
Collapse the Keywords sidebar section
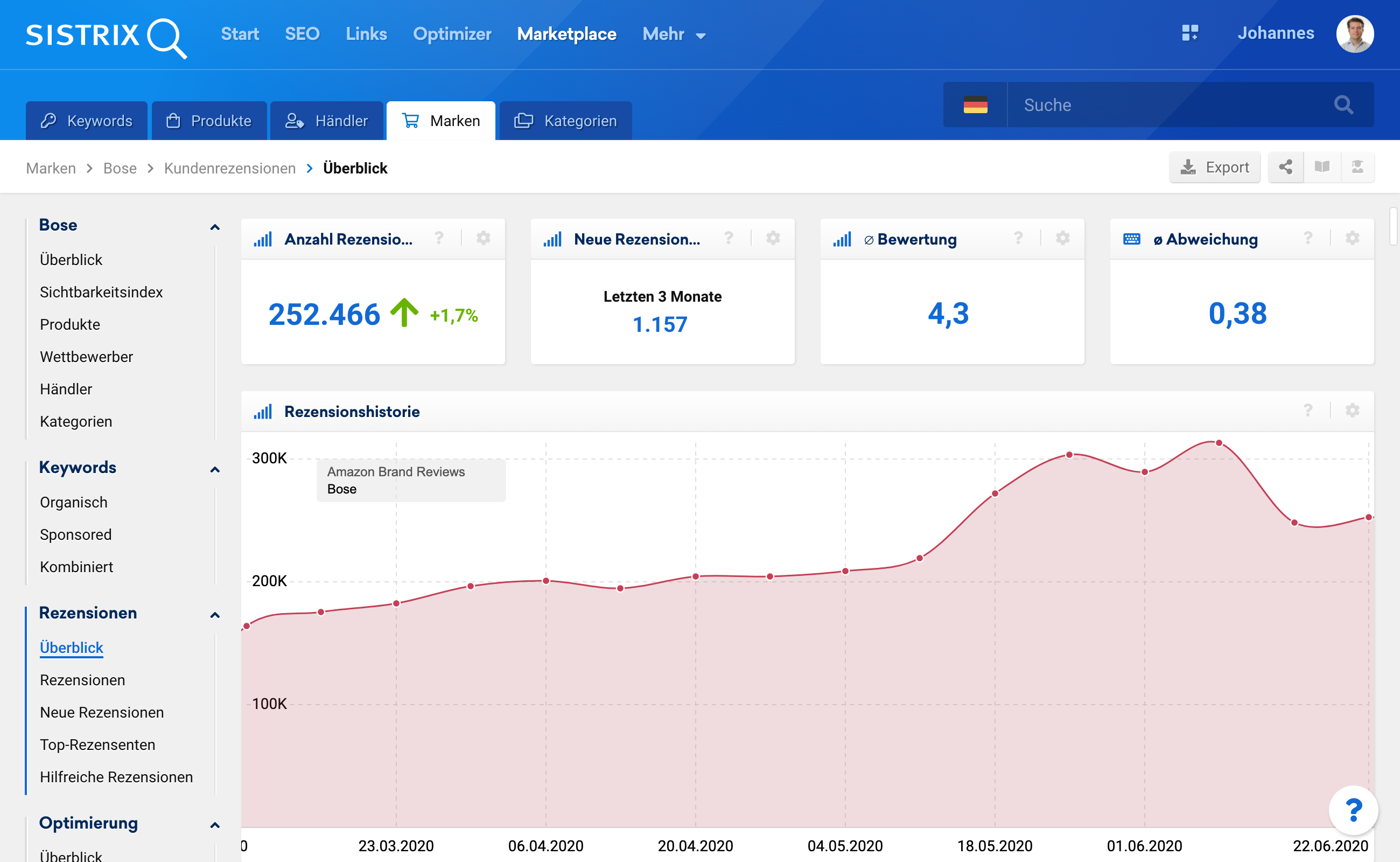tap(215, 469)
